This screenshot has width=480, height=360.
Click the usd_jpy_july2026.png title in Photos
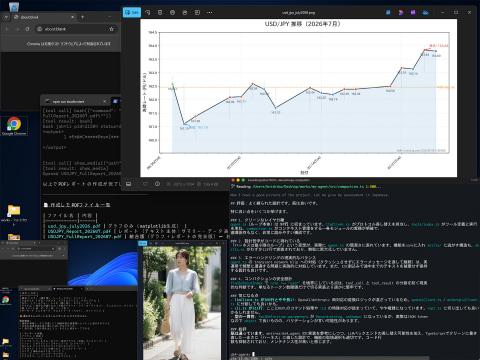[298, 13]
